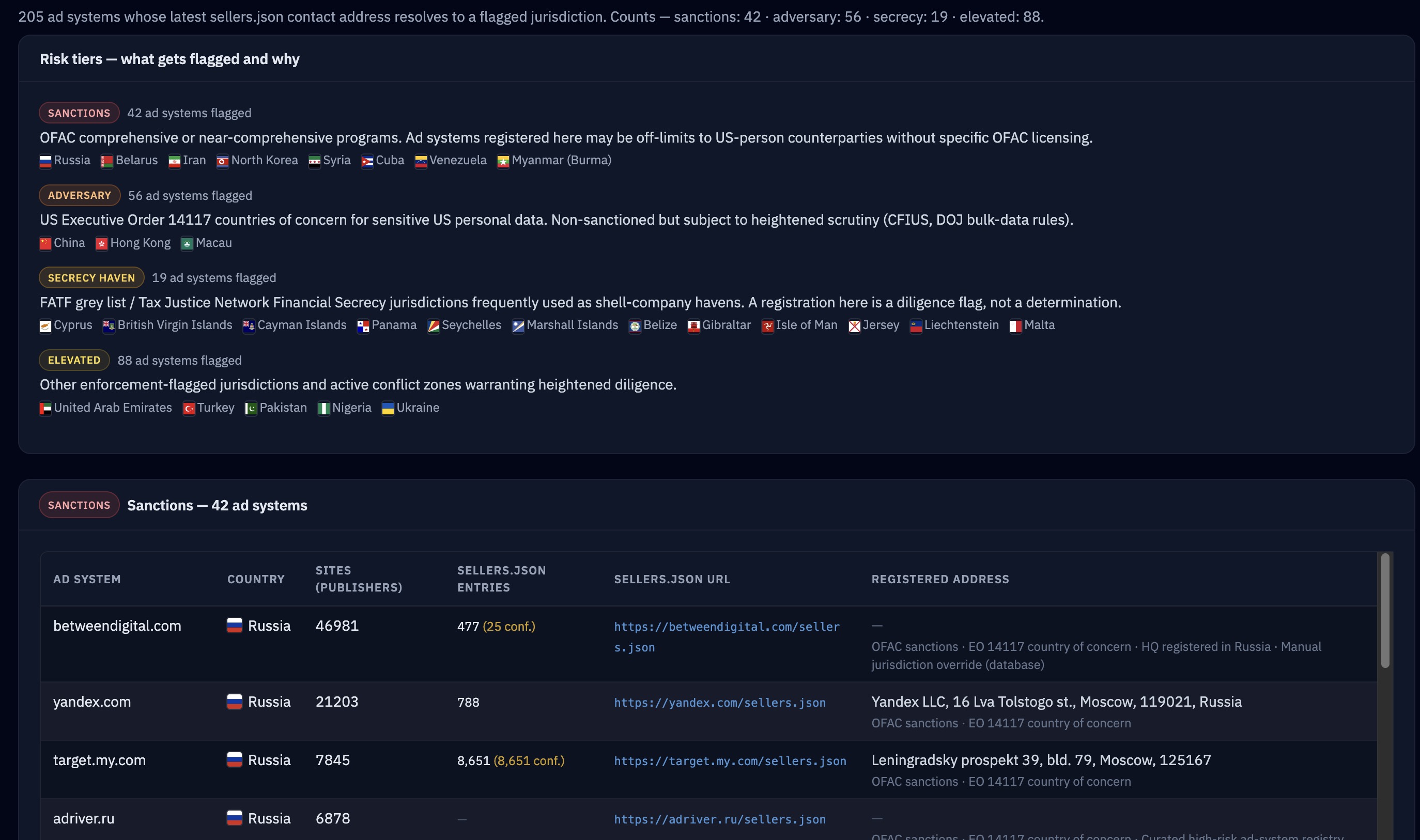Click the Iran flag icon

(x=174, y=161)
